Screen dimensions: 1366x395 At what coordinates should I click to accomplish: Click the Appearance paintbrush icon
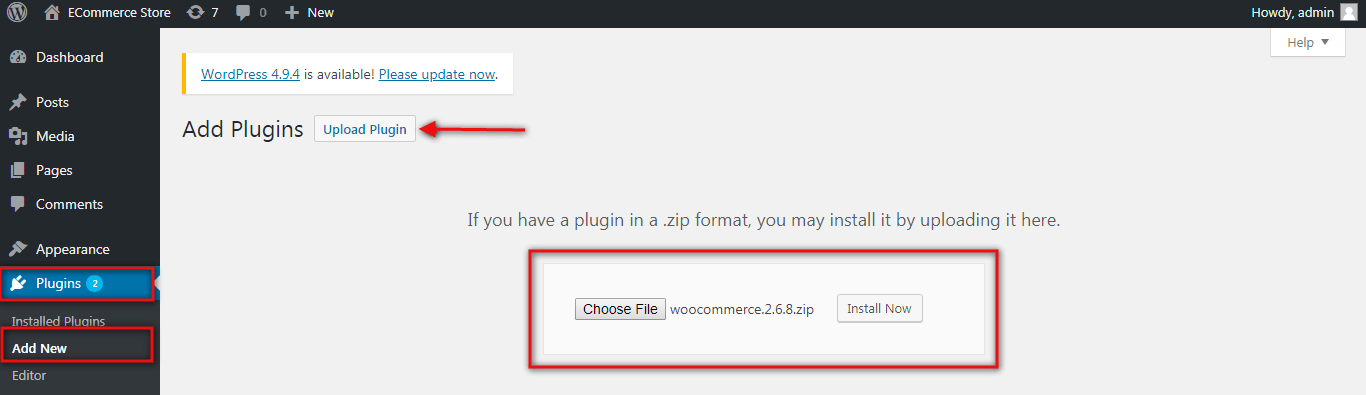[x=17, y=249]
